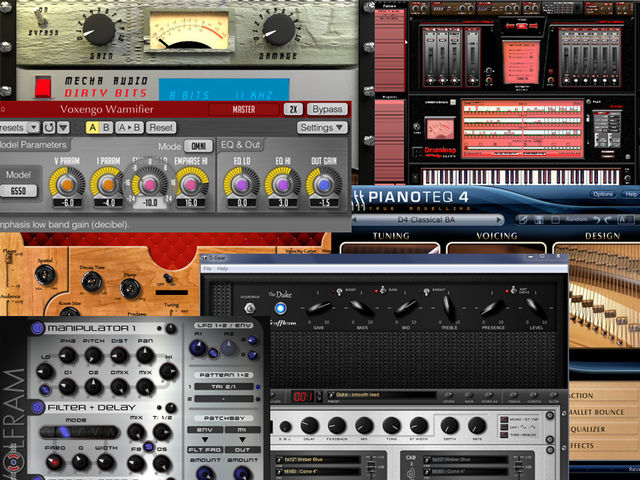Go to the next Pianoteq preset arrow

pos(499,220)
